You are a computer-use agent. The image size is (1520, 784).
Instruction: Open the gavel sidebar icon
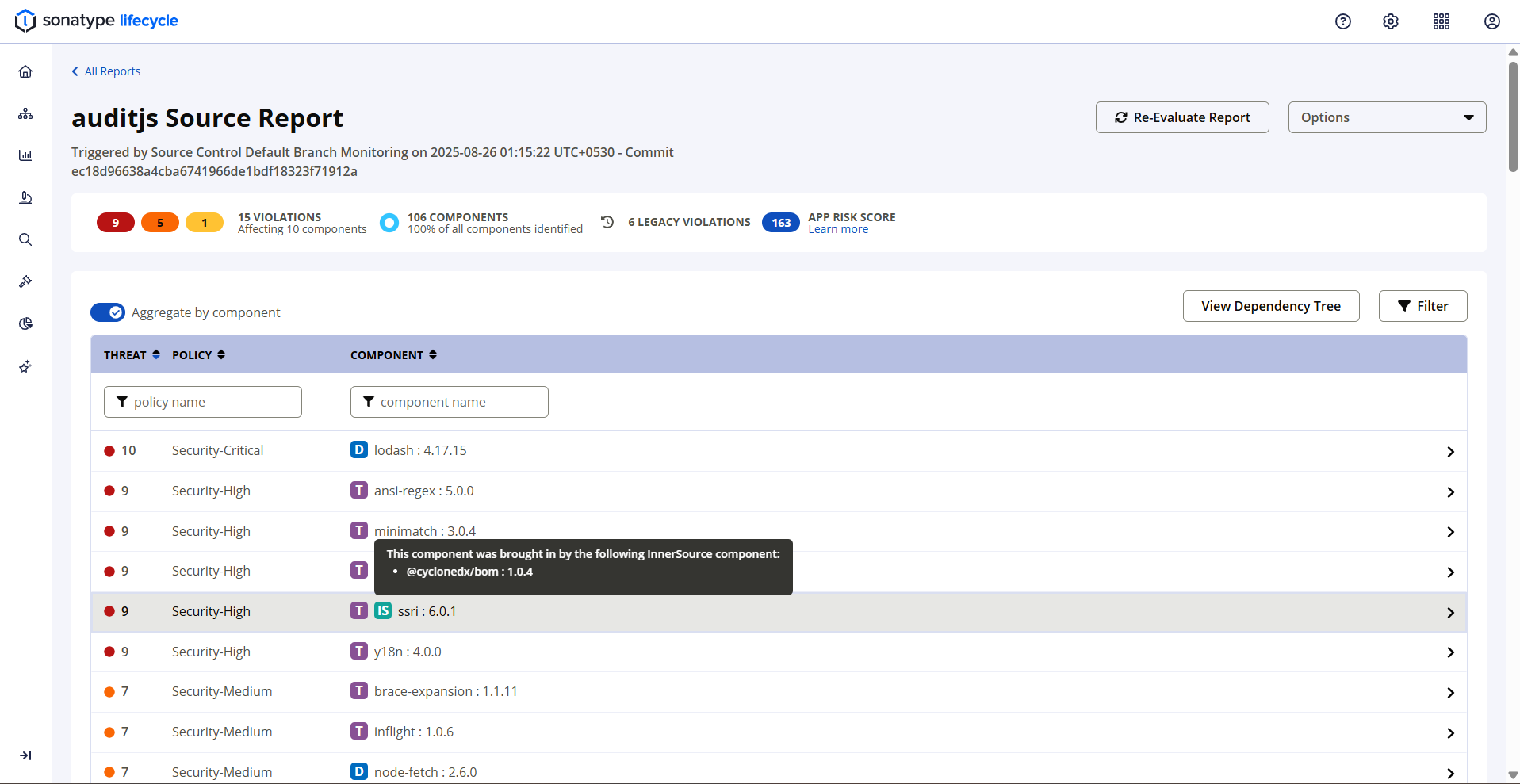[25, 281]
